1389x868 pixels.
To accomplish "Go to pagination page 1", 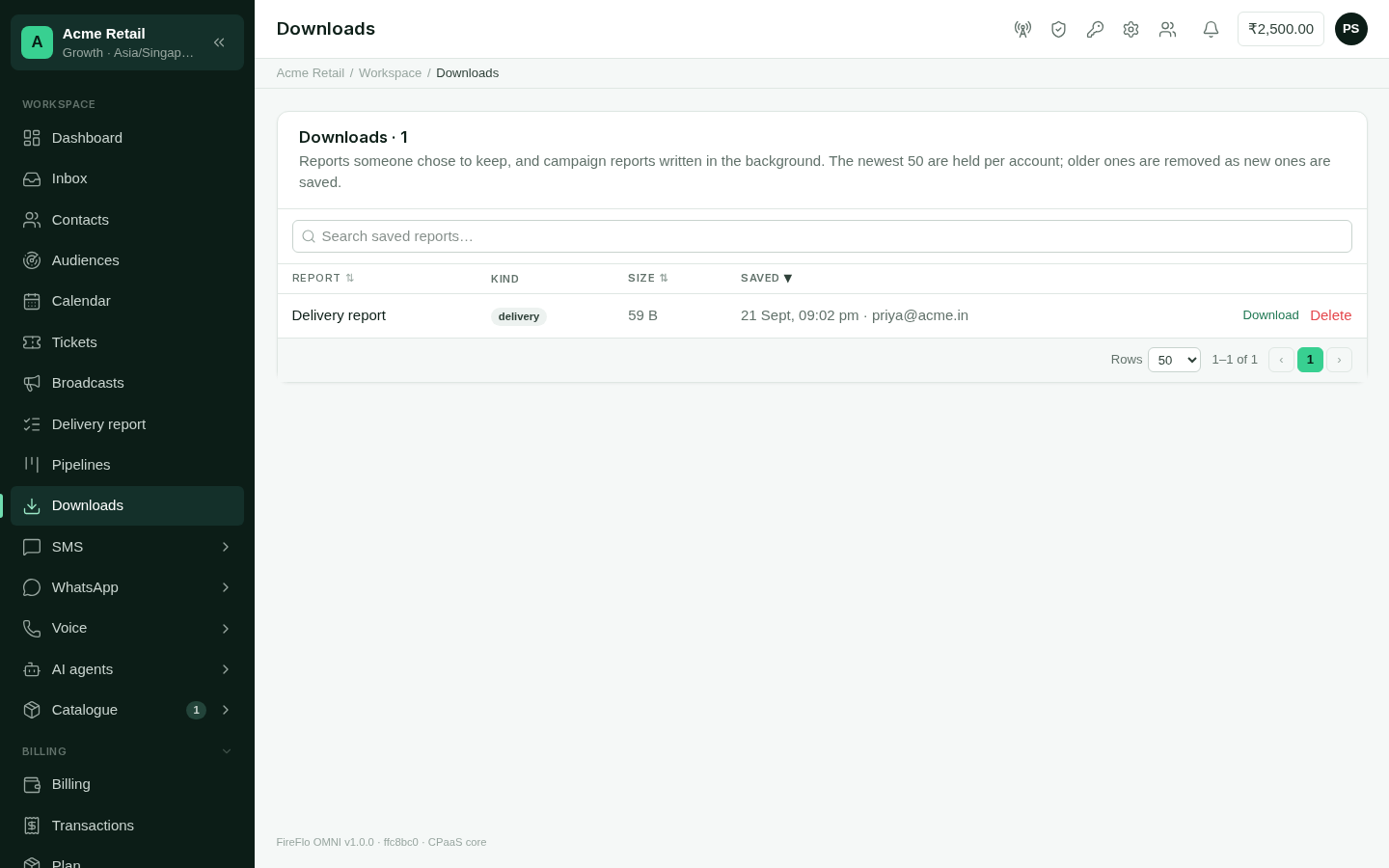I will click(1310, 360).
